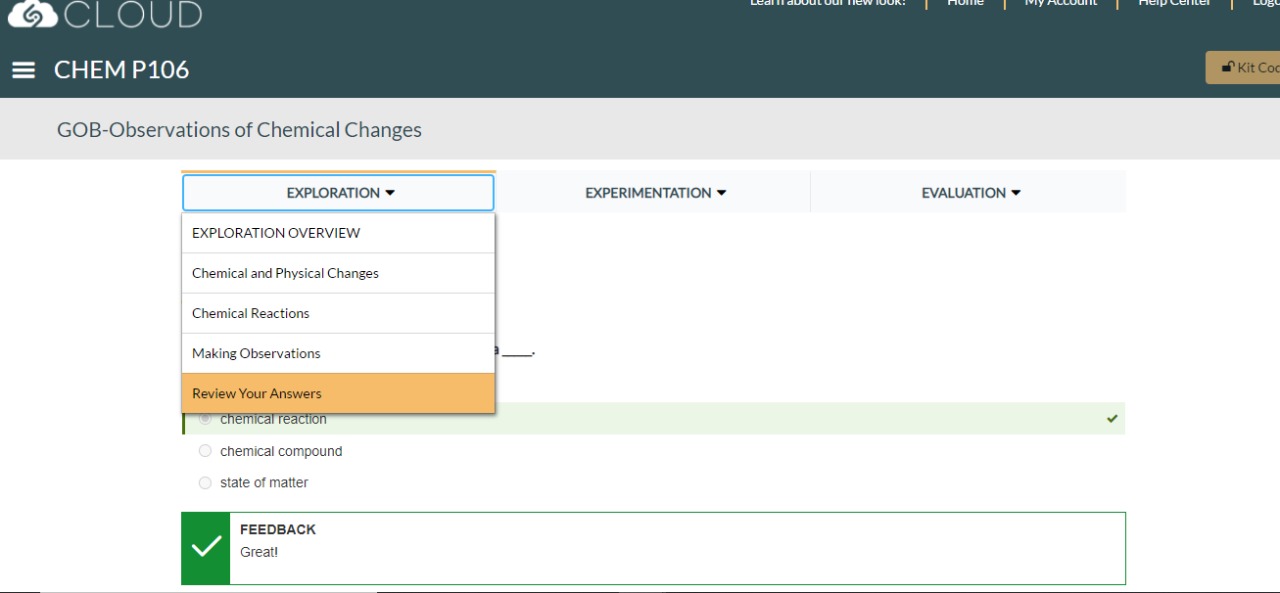Open the hamburger navigation menu
The height and width of the screenshot is (593, 1280).
23,70
